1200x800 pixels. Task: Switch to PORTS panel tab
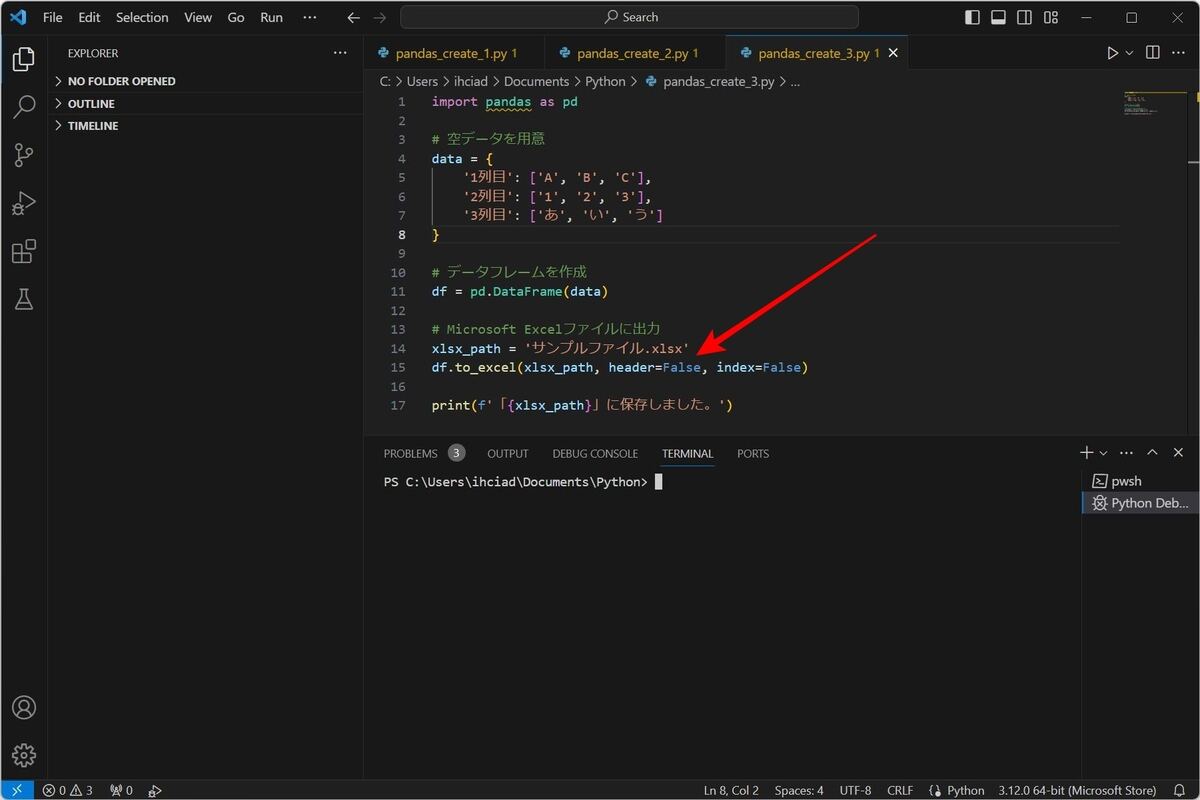(x=753, y=453)
